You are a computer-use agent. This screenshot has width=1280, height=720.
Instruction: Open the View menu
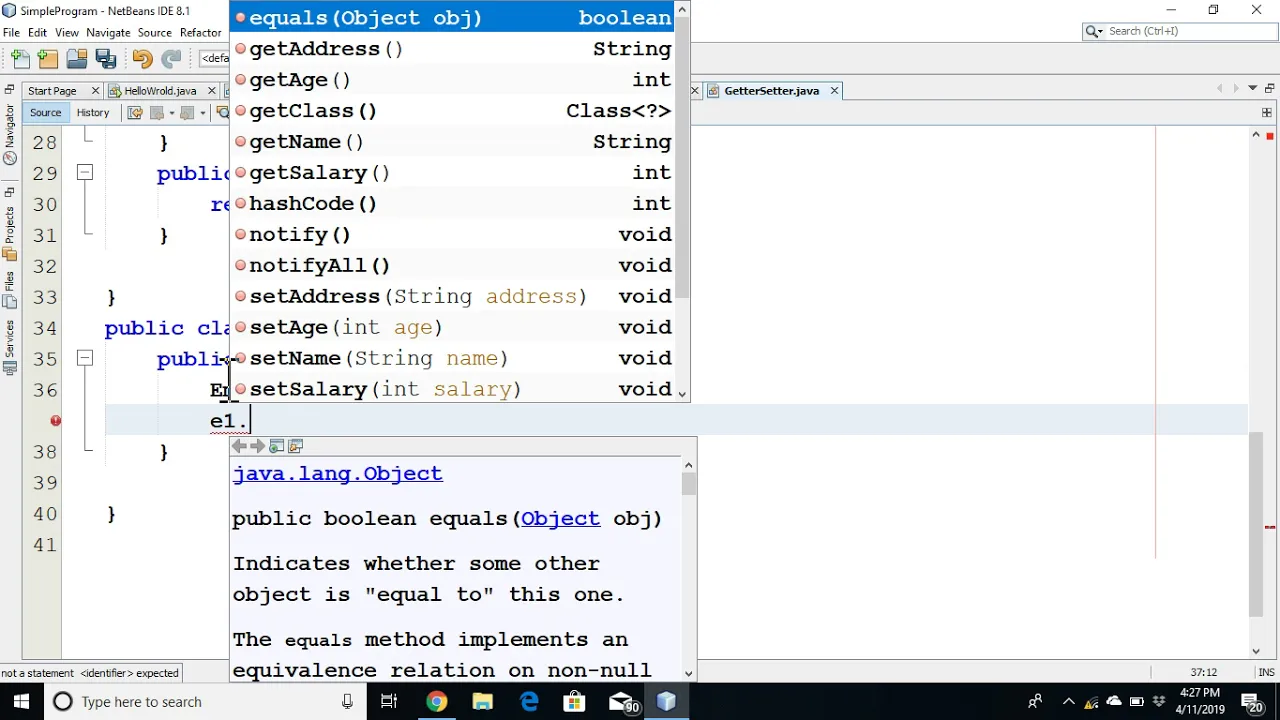click(x=67, y=32)
